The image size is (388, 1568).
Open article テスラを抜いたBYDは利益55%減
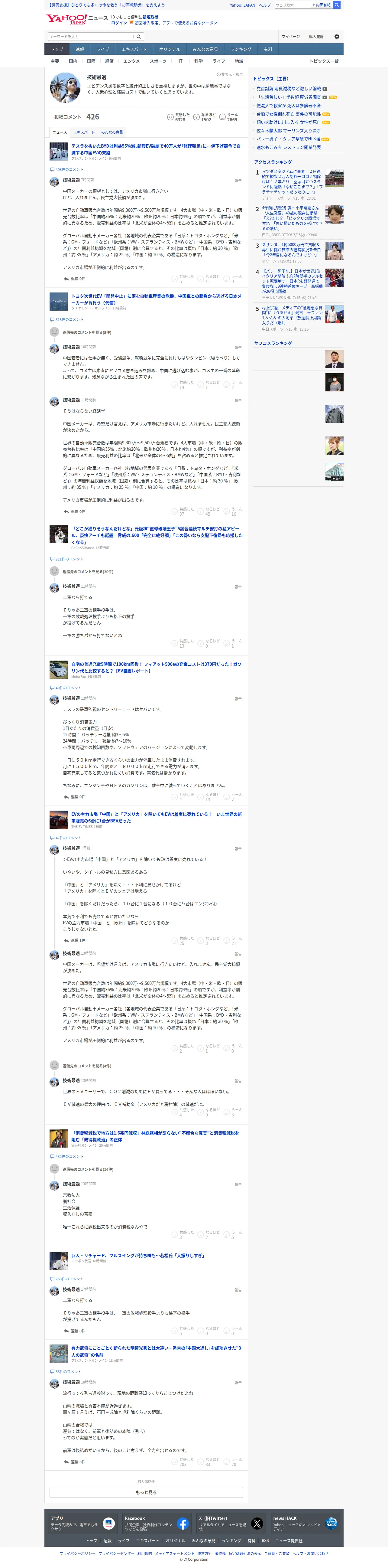[x=156, y=149]
